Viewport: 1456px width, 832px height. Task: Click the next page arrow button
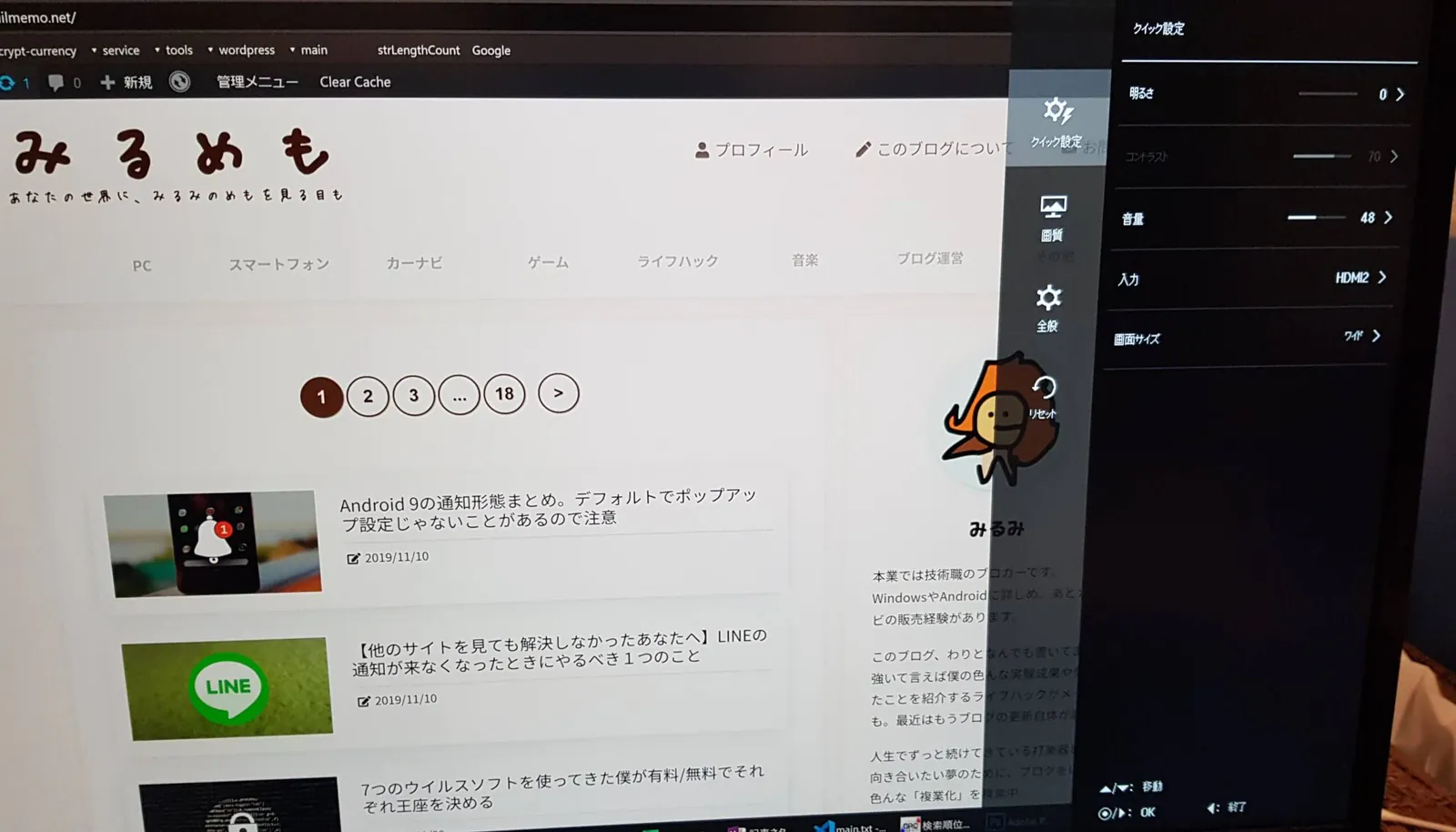coord(559,393)
